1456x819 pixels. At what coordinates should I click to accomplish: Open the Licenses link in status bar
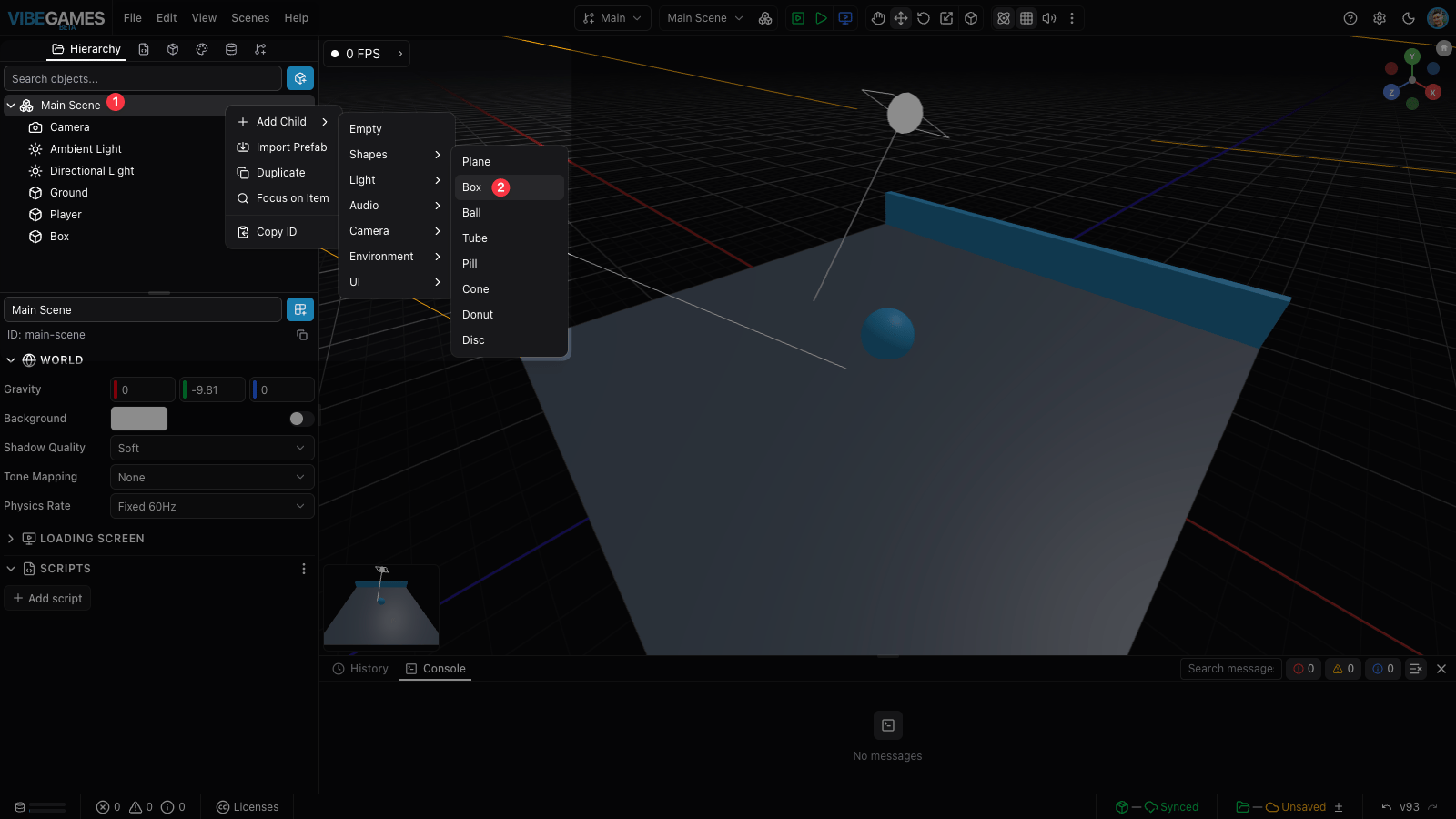[x=248, y=807]
